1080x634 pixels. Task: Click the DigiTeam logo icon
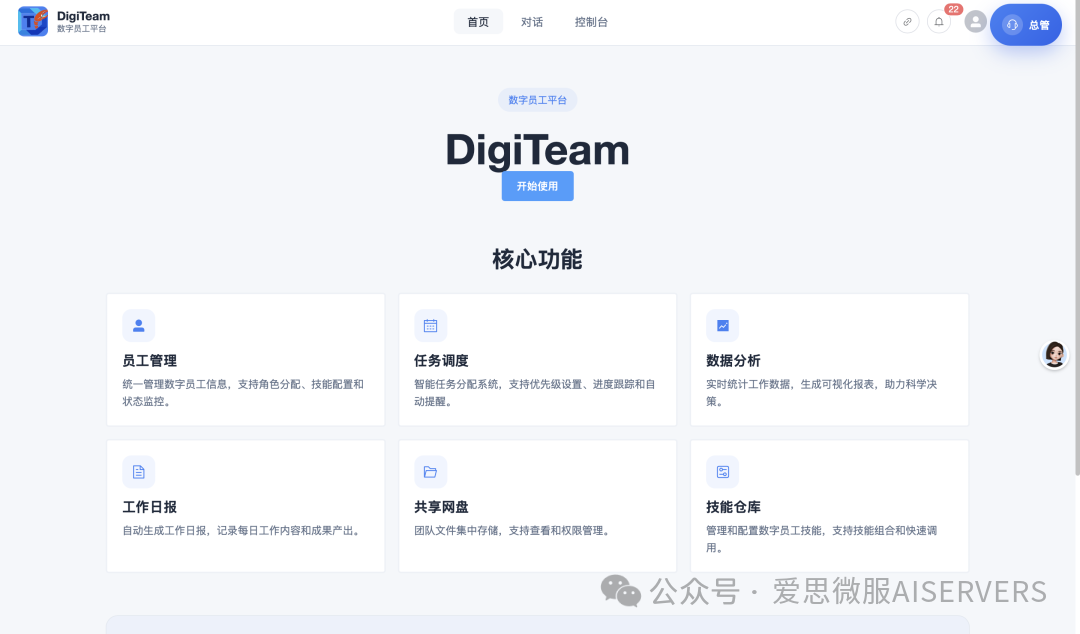tap(33, 21)
